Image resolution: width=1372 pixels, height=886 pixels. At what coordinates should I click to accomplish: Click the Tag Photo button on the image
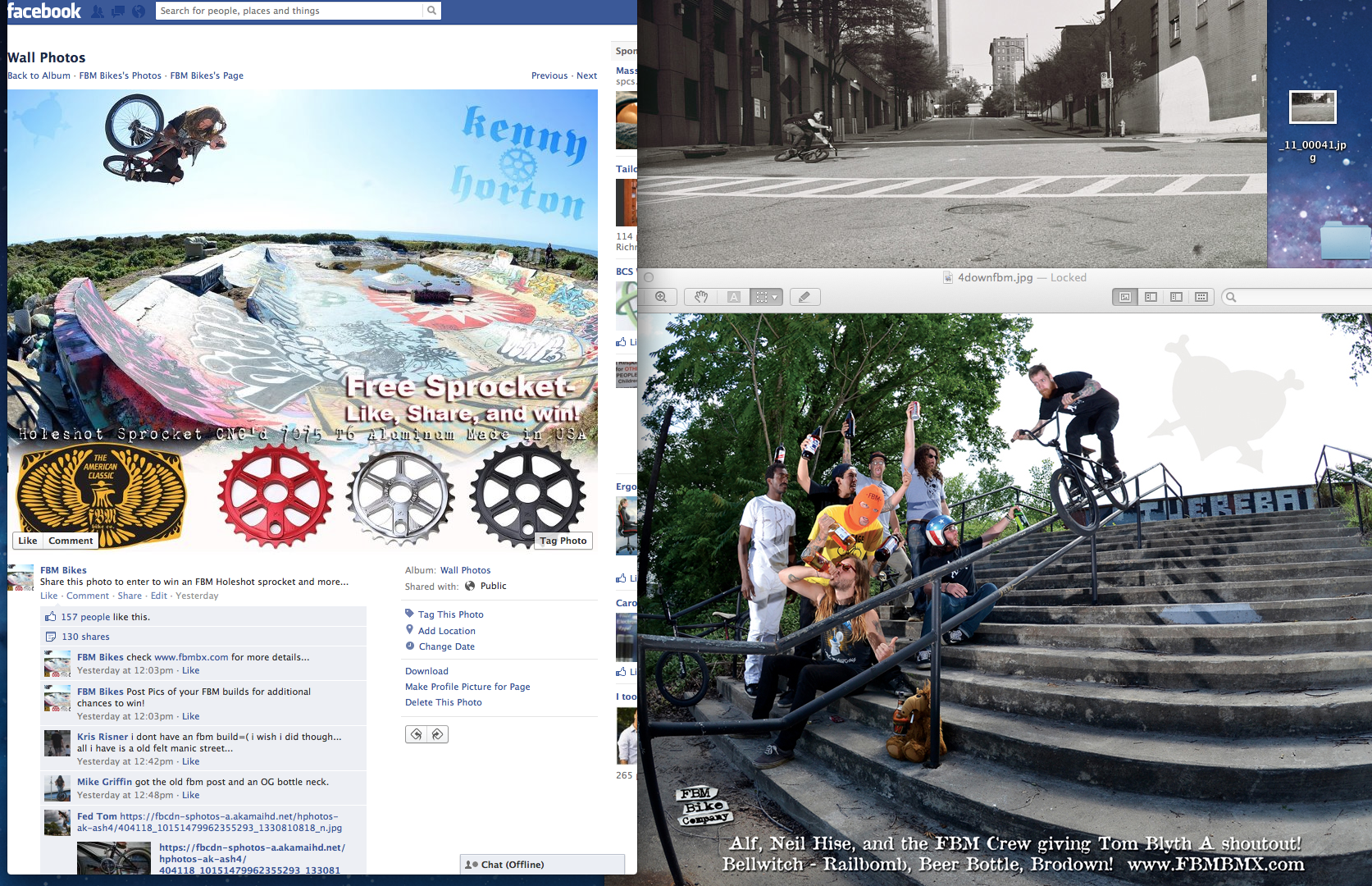tap(563, 541)
